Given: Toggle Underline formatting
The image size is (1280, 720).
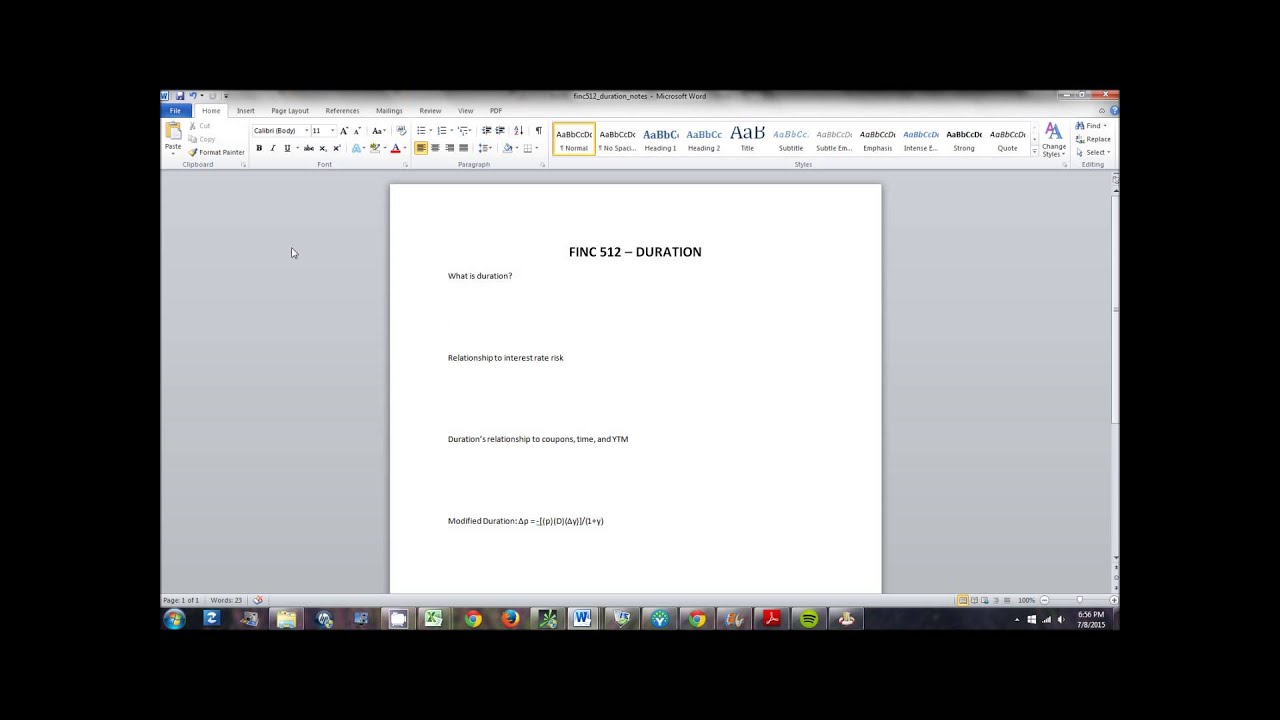Looking at the screenshot, I should (x=286, y=148).
